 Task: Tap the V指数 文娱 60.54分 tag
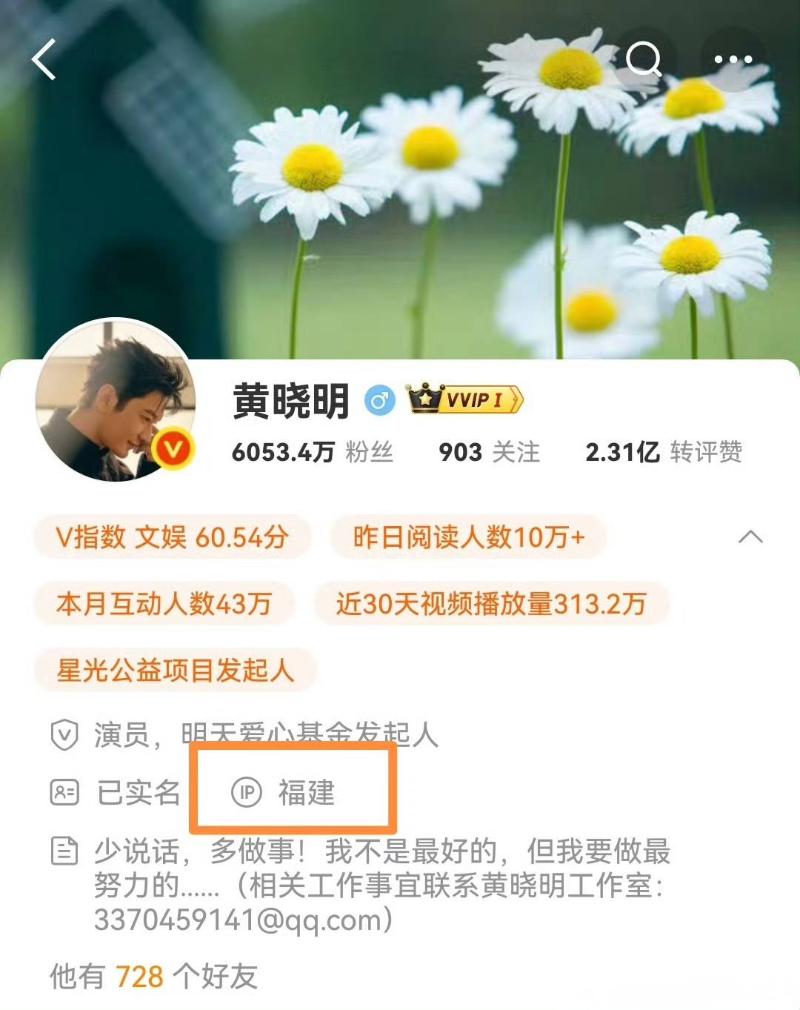[x=172, y=537]
